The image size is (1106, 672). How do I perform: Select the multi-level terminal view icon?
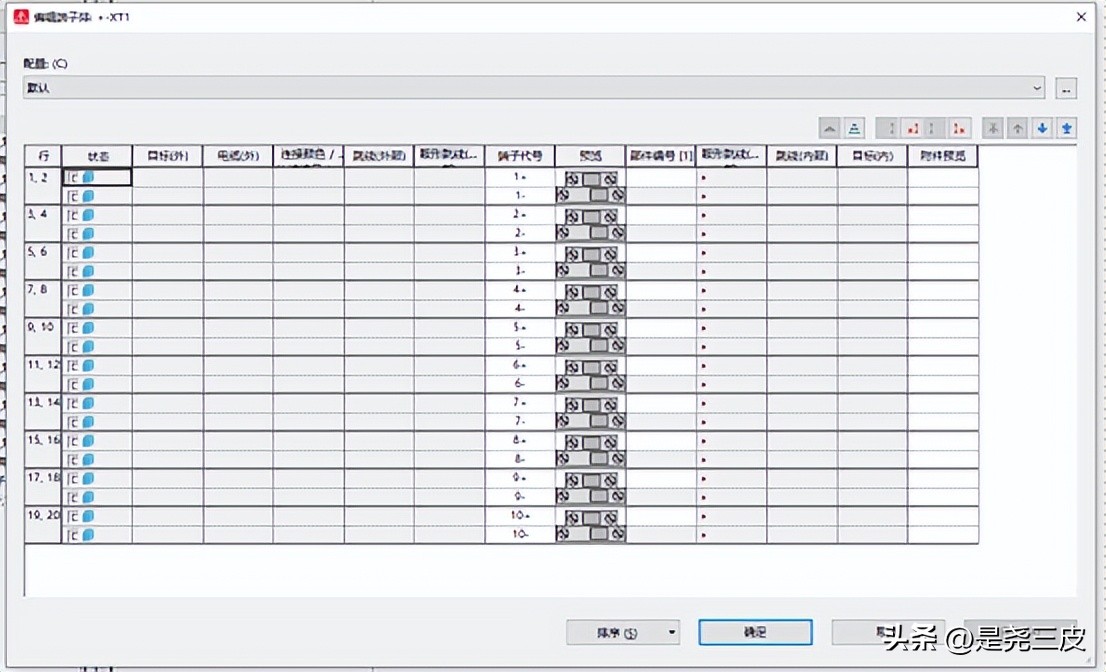(854, 128)
